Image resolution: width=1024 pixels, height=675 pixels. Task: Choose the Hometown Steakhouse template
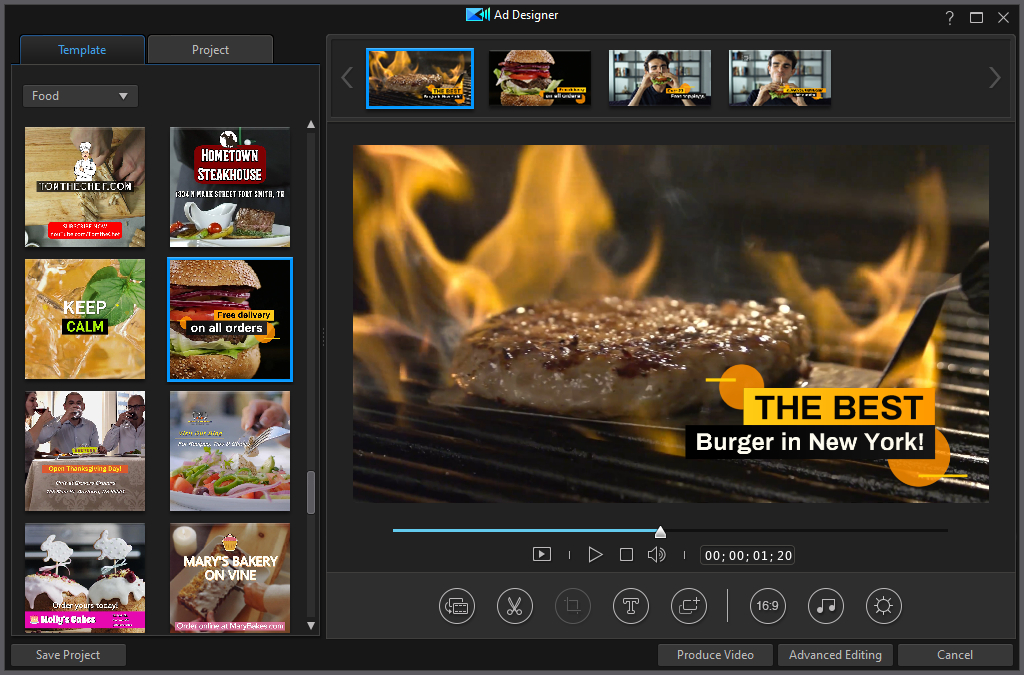pyautogui.click(x=230, y=187)
